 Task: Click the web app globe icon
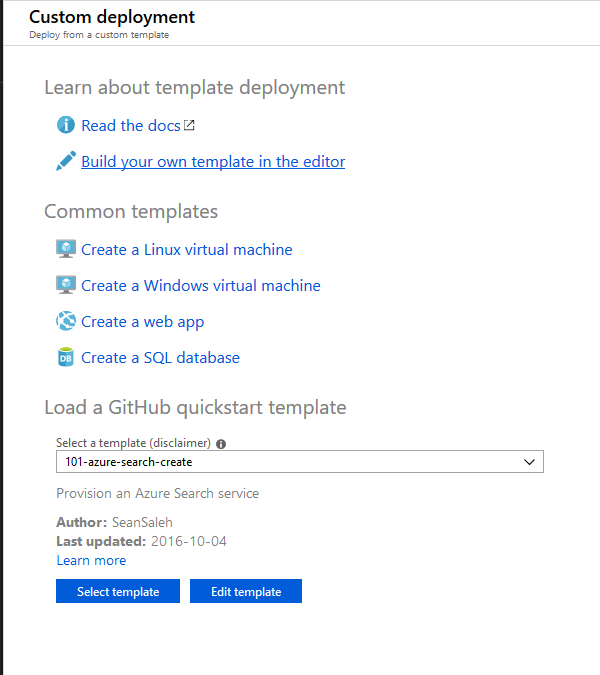pyautogui.click(x=66, y=321)
